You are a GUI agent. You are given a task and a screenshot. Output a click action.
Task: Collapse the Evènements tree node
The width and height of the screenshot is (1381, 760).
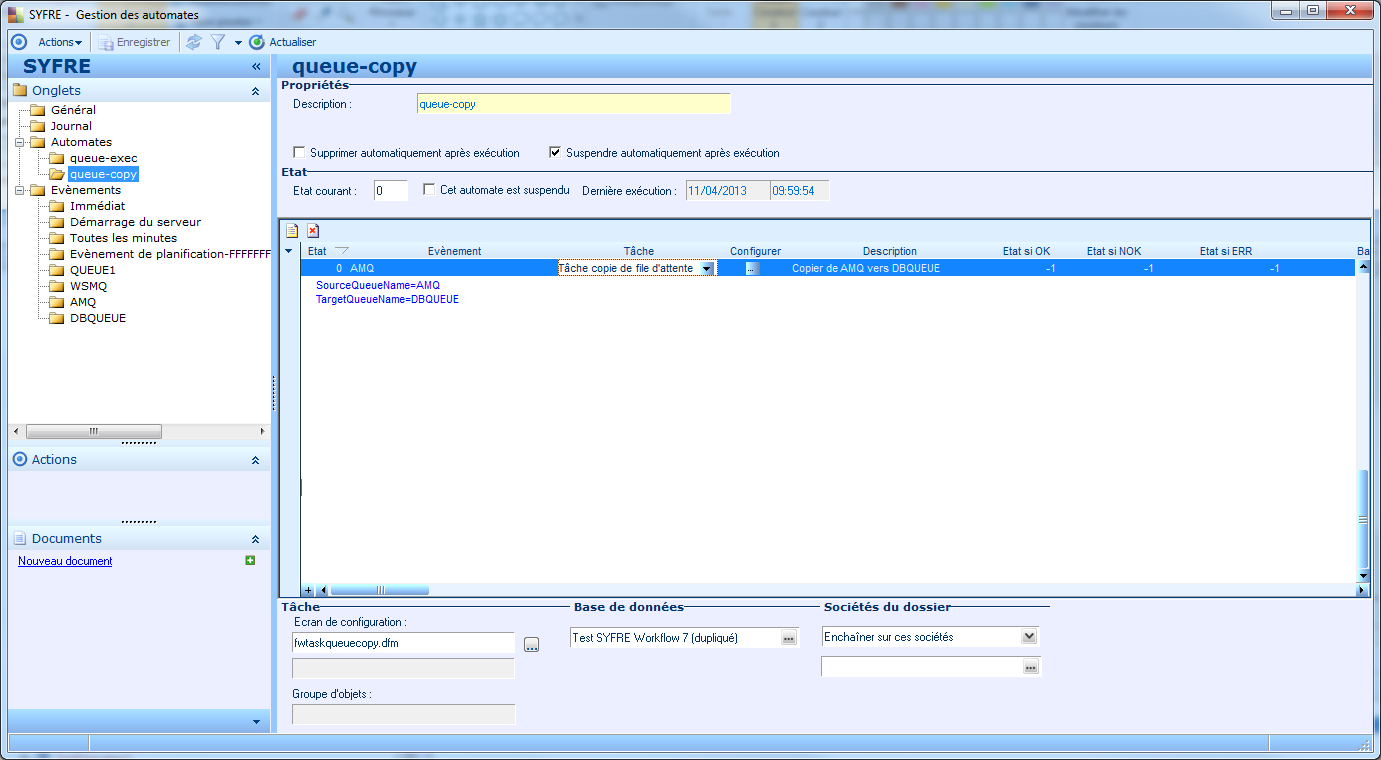tap(19, 190)
